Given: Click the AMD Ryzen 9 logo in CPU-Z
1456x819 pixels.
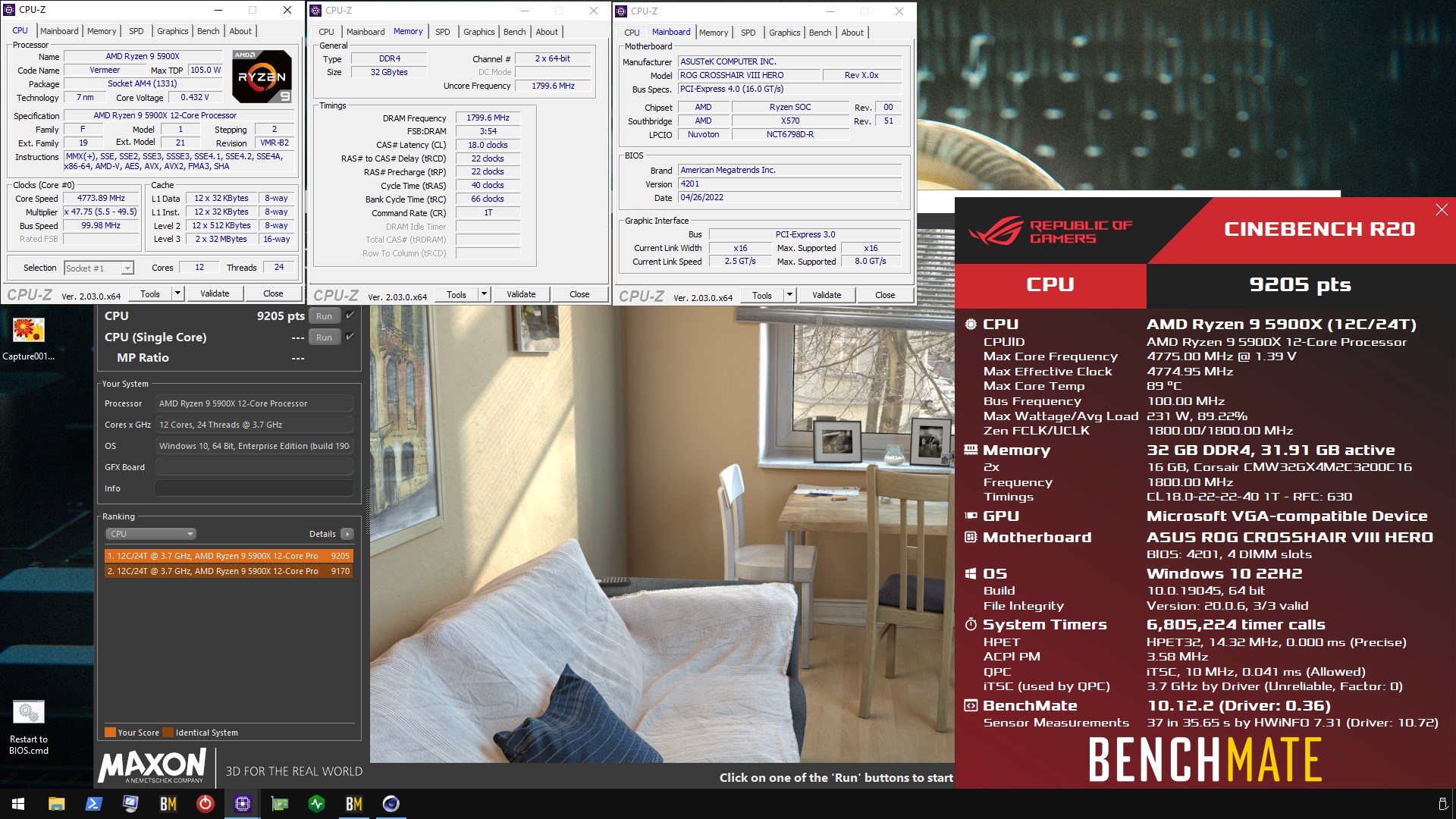Looking at the screenshot, I should [262, 77].
